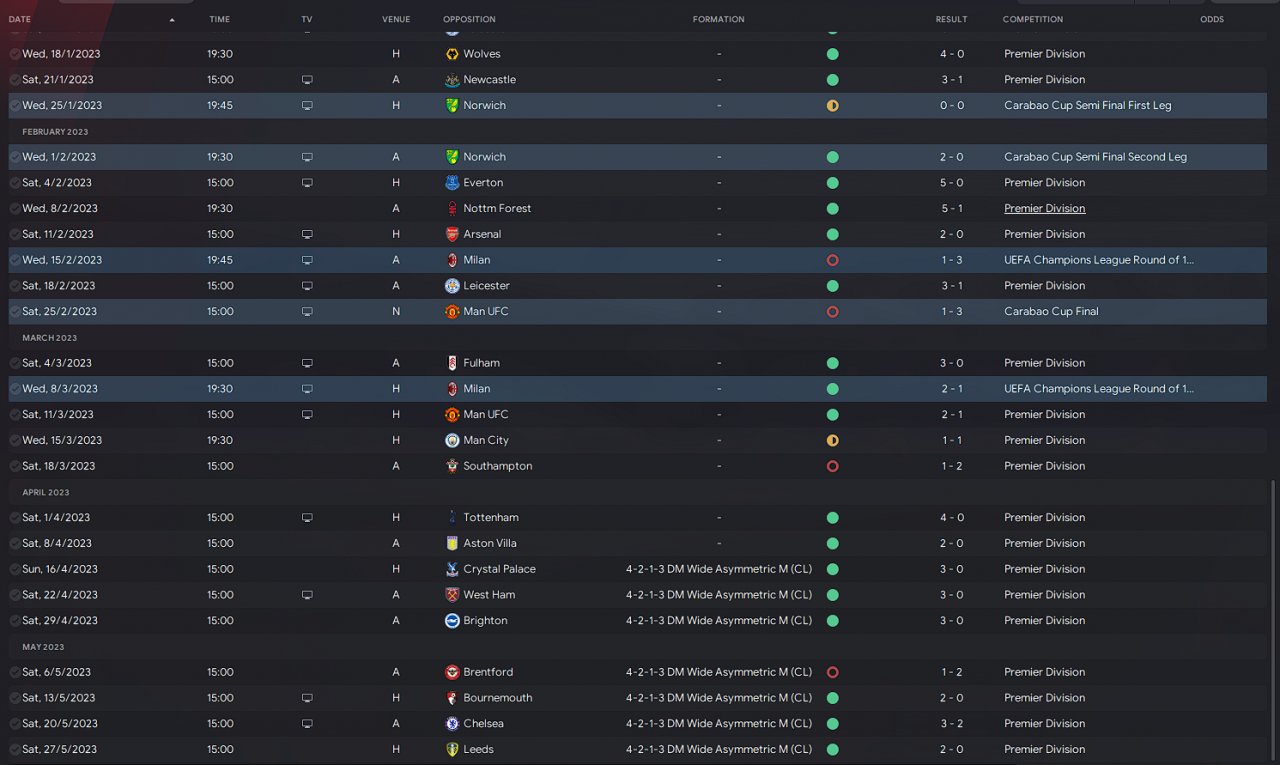Click the Odds column header
Image resolution: width=1280 pixels, height=765 pixels.
coord(1211,20)
